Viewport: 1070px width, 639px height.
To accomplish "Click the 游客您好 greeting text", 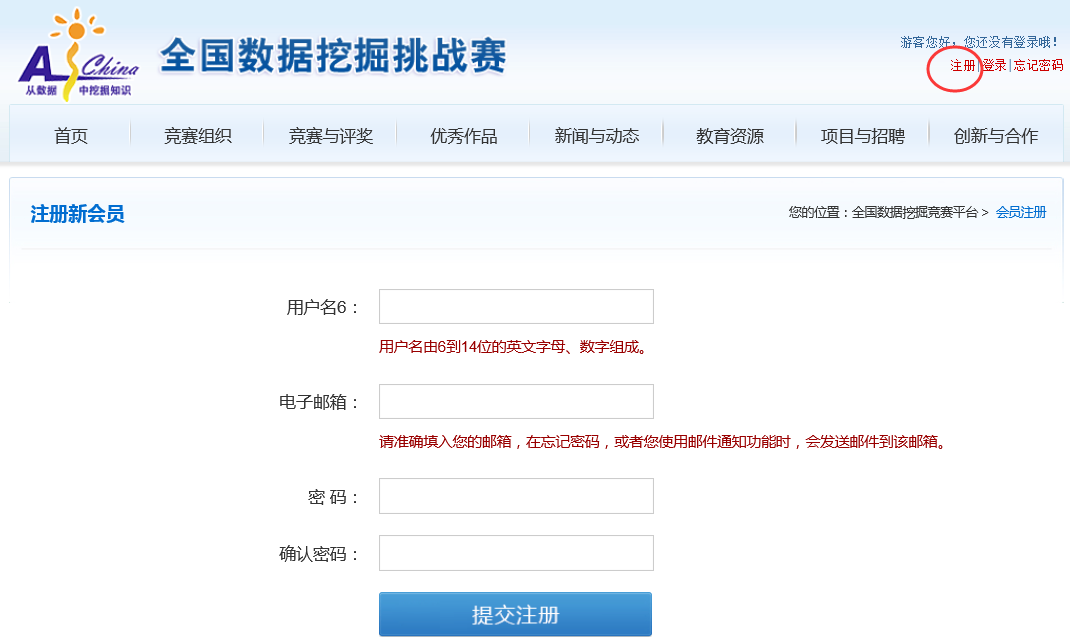I will [x=979, y=42].
